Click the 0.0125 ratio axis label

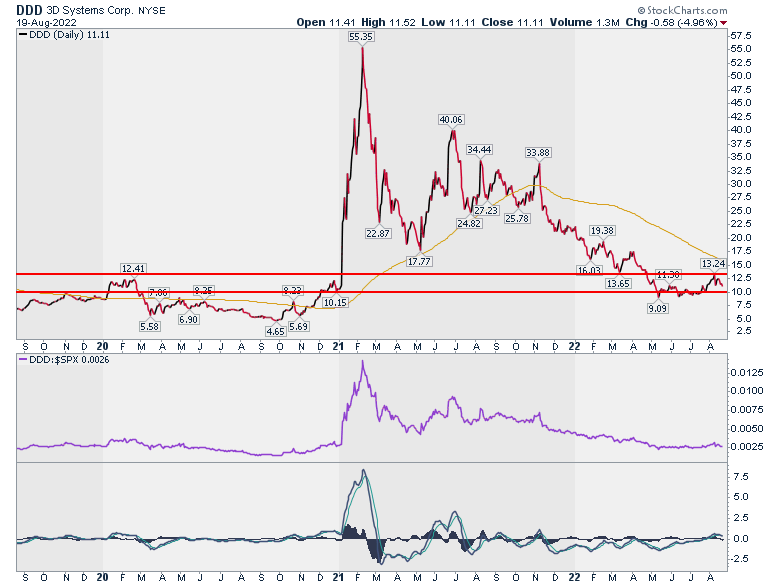coord(747,373)
